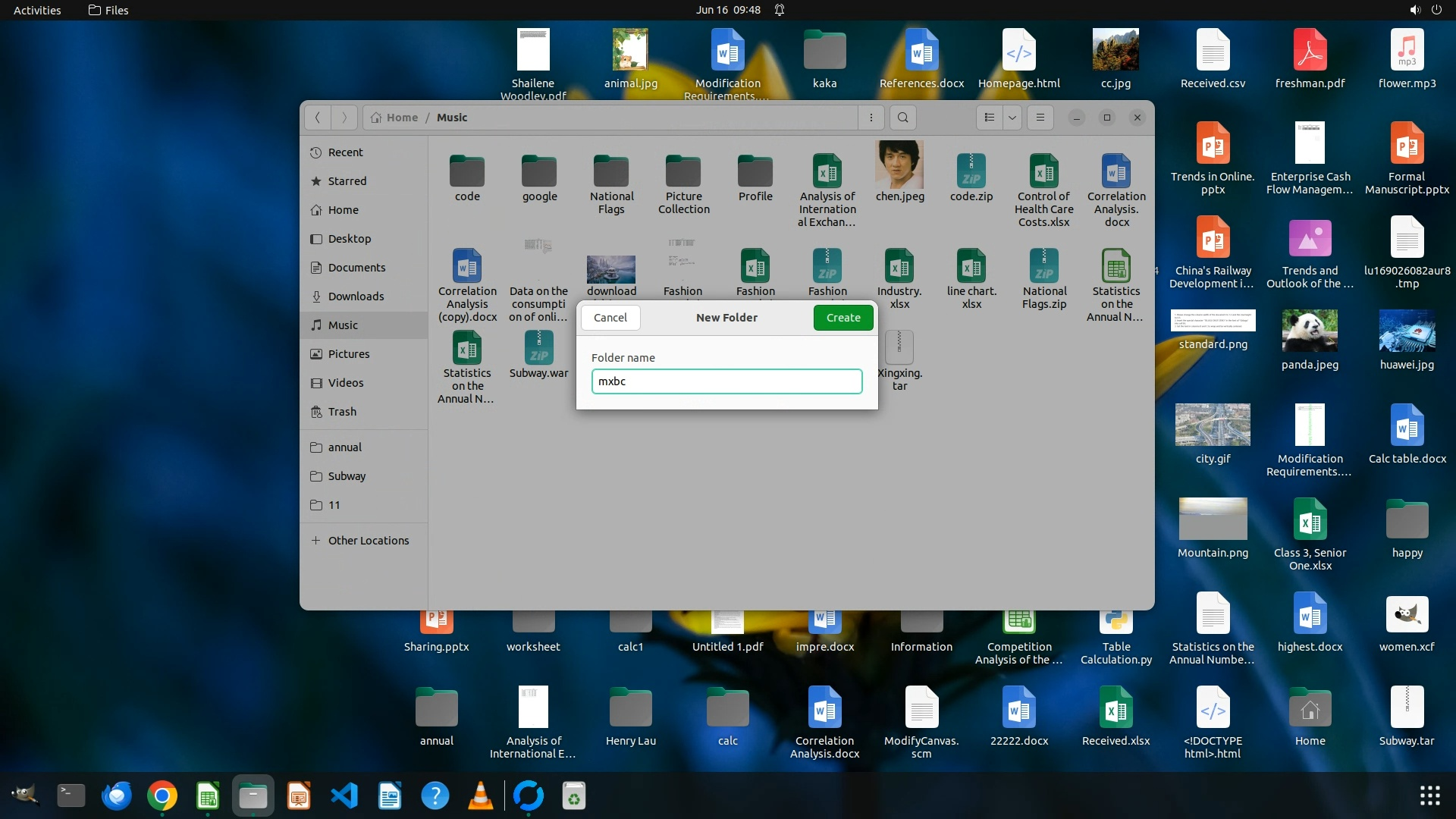Click the Create button in New Folder dialog
The width and height of the screenshot is (1456, 819).
843,318
